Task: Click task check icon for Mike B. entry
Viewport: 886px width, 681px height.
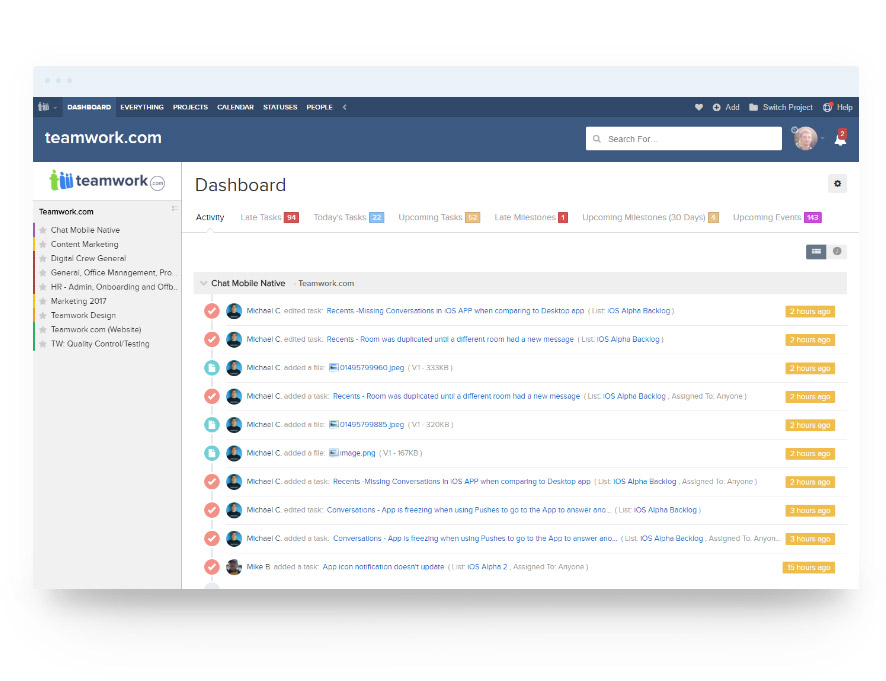Action: [x=212, y=567]
